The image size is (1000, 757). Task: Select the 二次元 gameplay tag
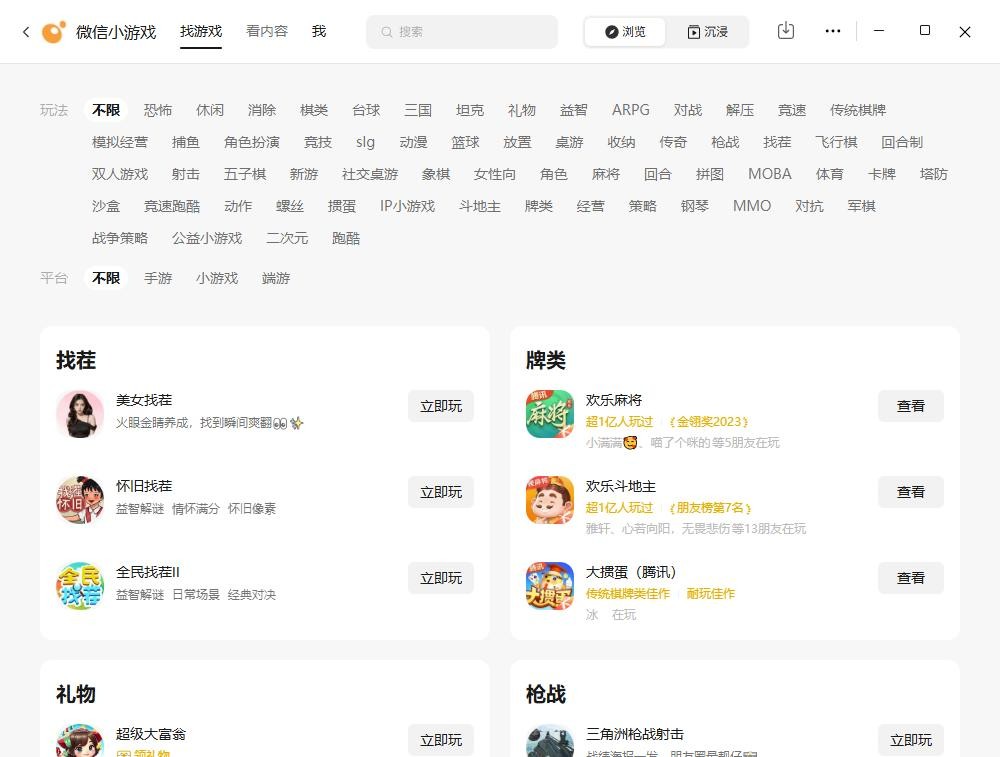287,239
